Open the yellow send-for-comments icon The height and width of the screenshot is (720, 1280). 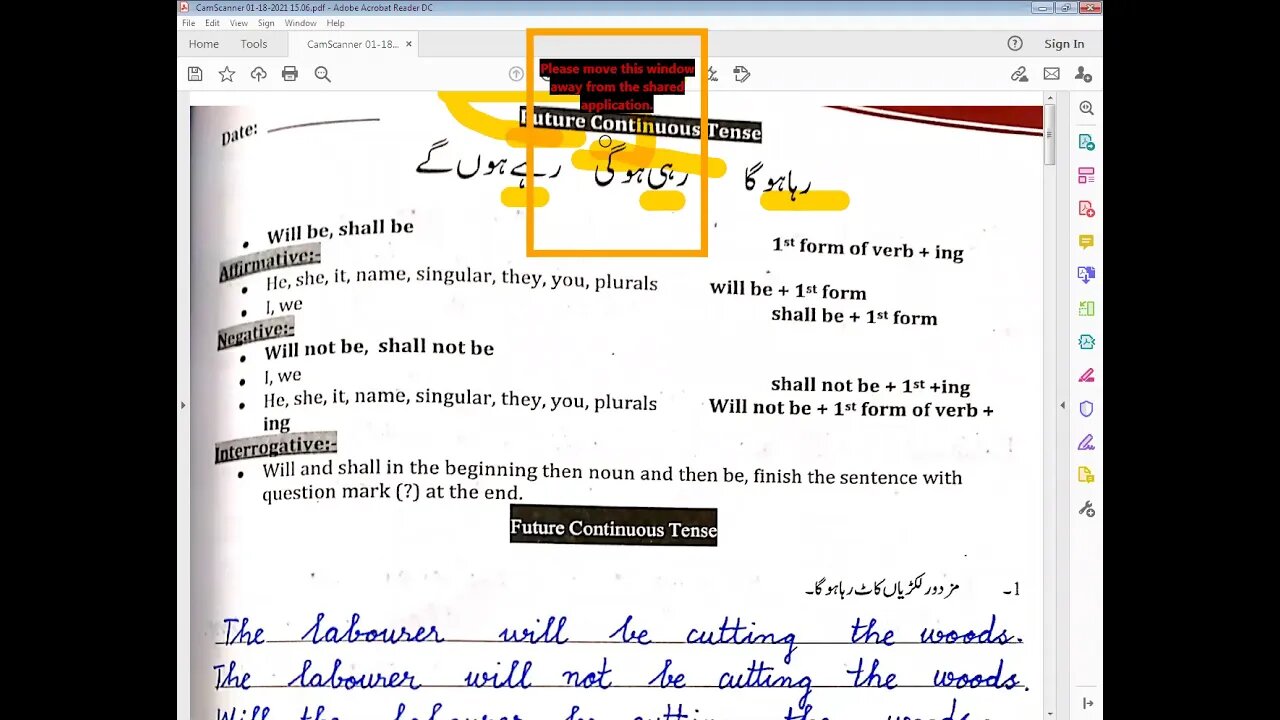coord(1086,475)
